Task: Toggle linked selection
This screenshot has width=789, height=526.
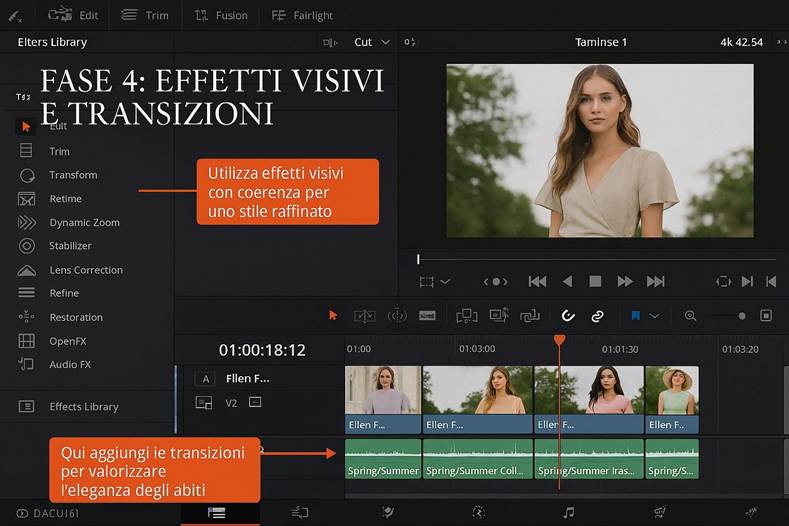Action: (597, 316)
